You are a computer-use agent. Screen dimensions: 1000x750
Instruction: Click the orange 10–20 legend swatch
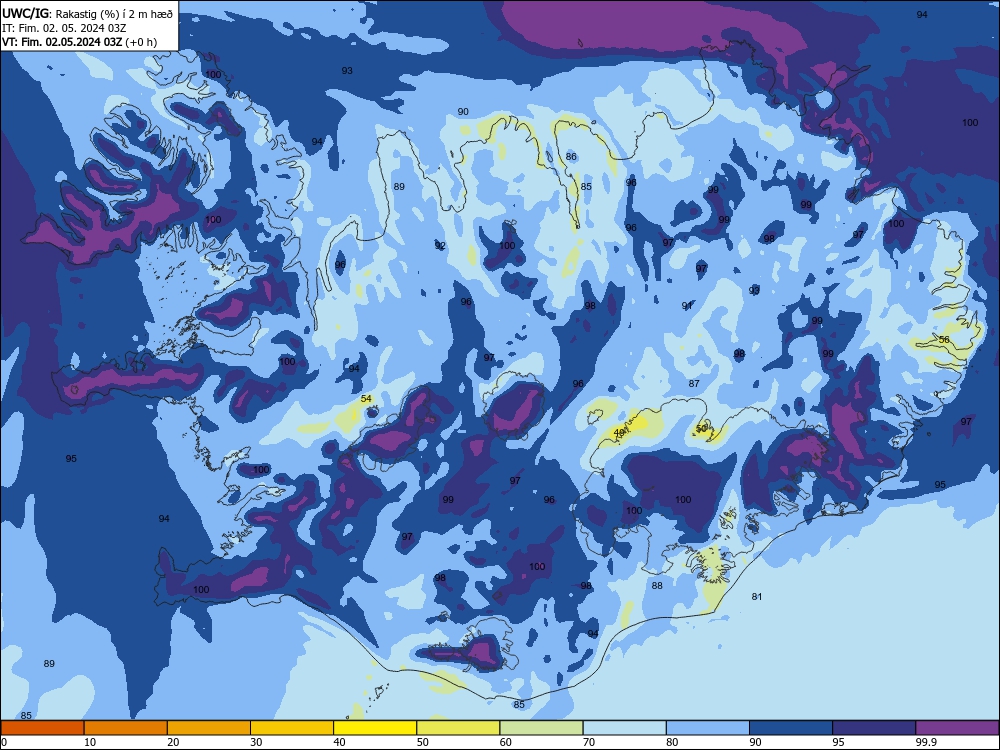[126, 728]
